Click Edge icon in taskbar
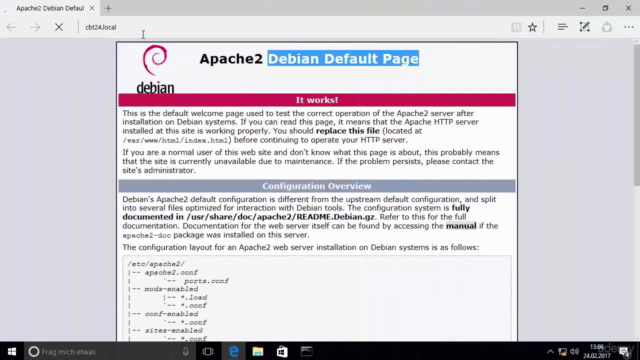The image size is (640, 360). [x=233, y=351]
